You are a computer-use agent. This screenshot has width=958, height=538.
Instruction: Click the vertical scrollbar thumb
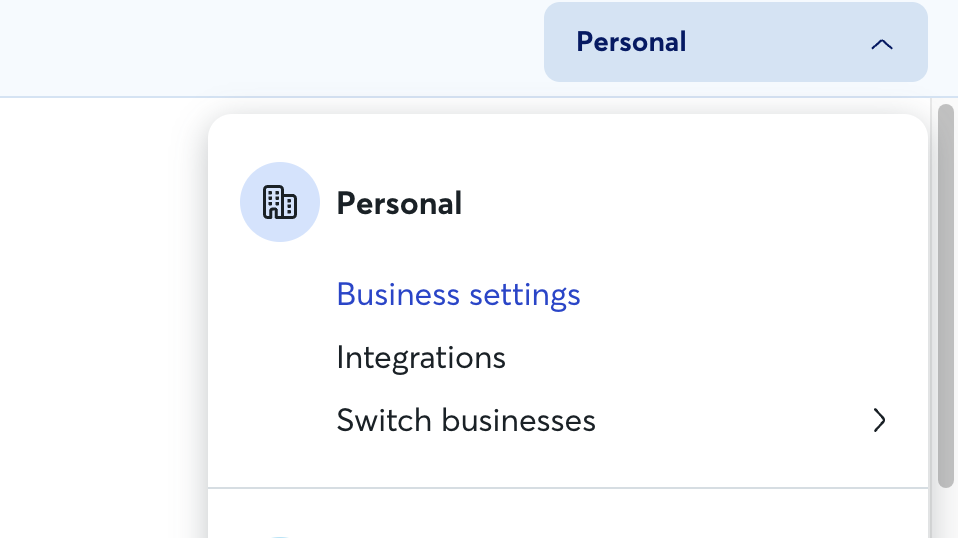tap(946, 296)
